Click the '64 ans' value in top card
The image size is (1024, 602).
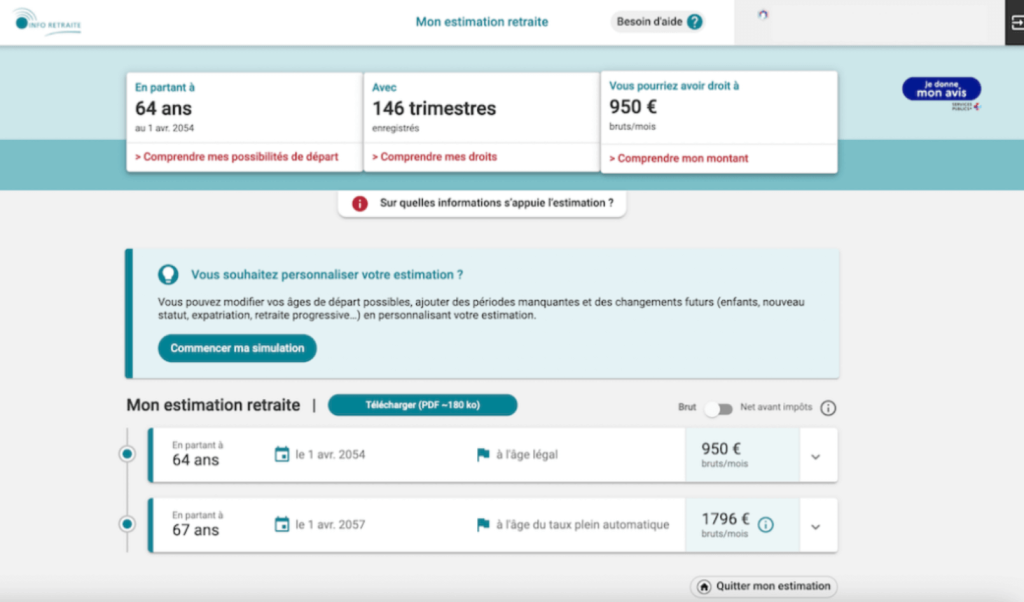click(x=163, y=108)
